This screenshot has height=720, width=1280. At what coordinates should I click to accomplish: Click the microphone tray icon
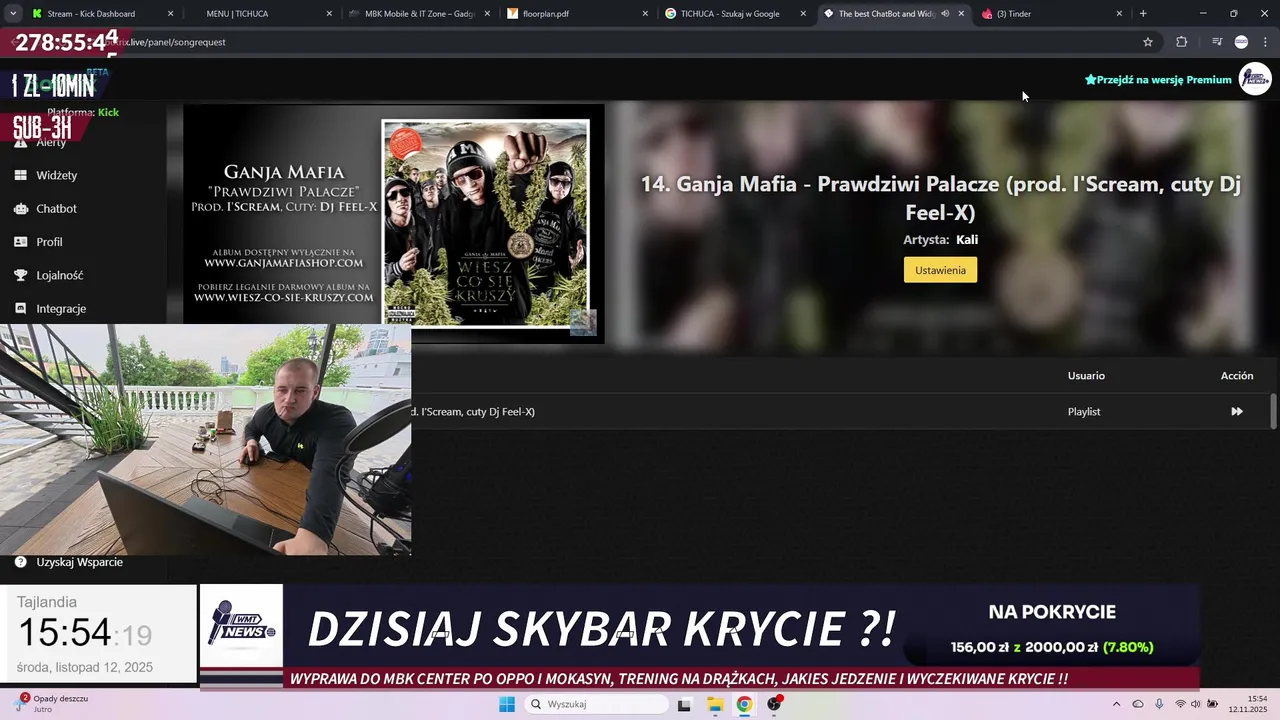(1159, 704)
